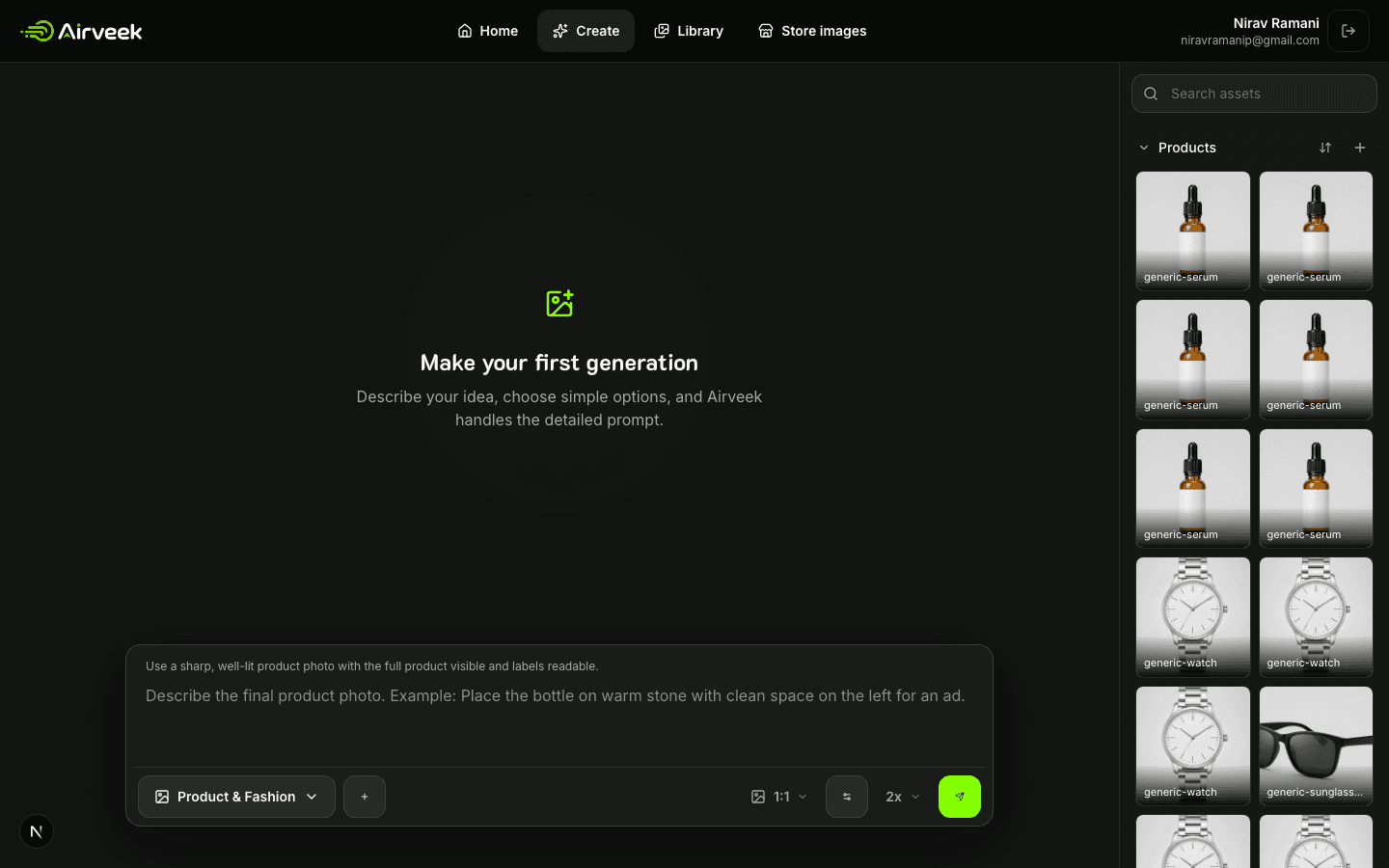This screenshot has height=868, width=1389.
Task: Go to the Home page
Action: [x=487, y=31]
